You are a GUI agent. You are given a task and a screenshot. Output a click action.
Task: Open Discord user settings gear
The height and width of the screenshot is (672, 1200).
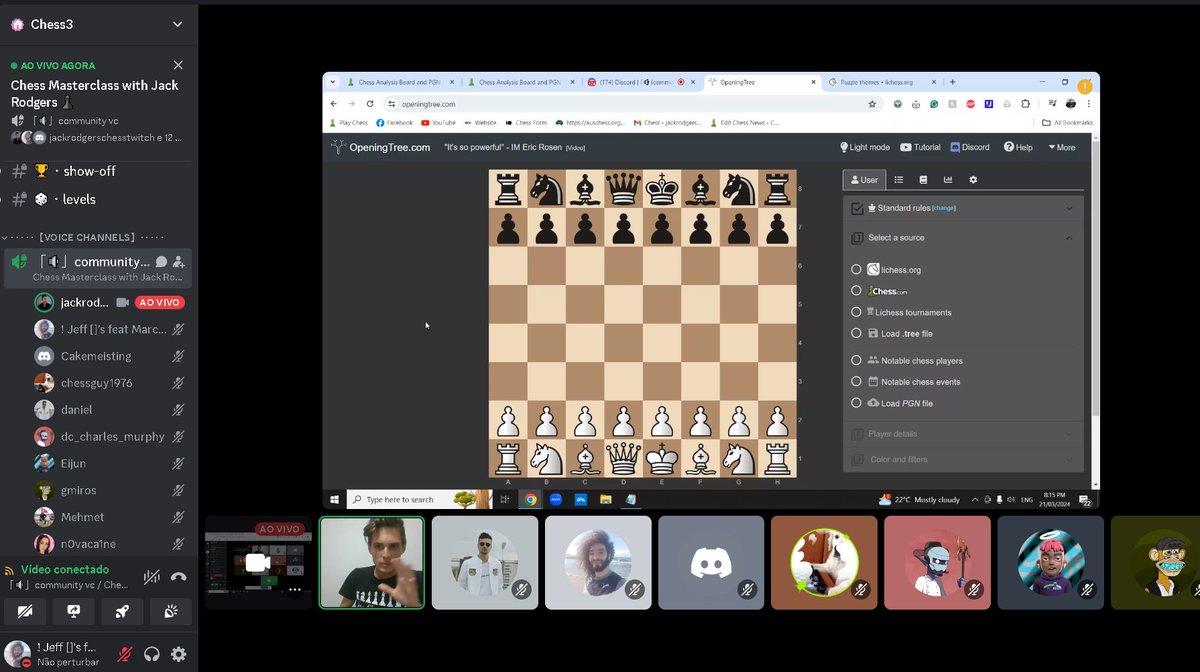(179, 654)
